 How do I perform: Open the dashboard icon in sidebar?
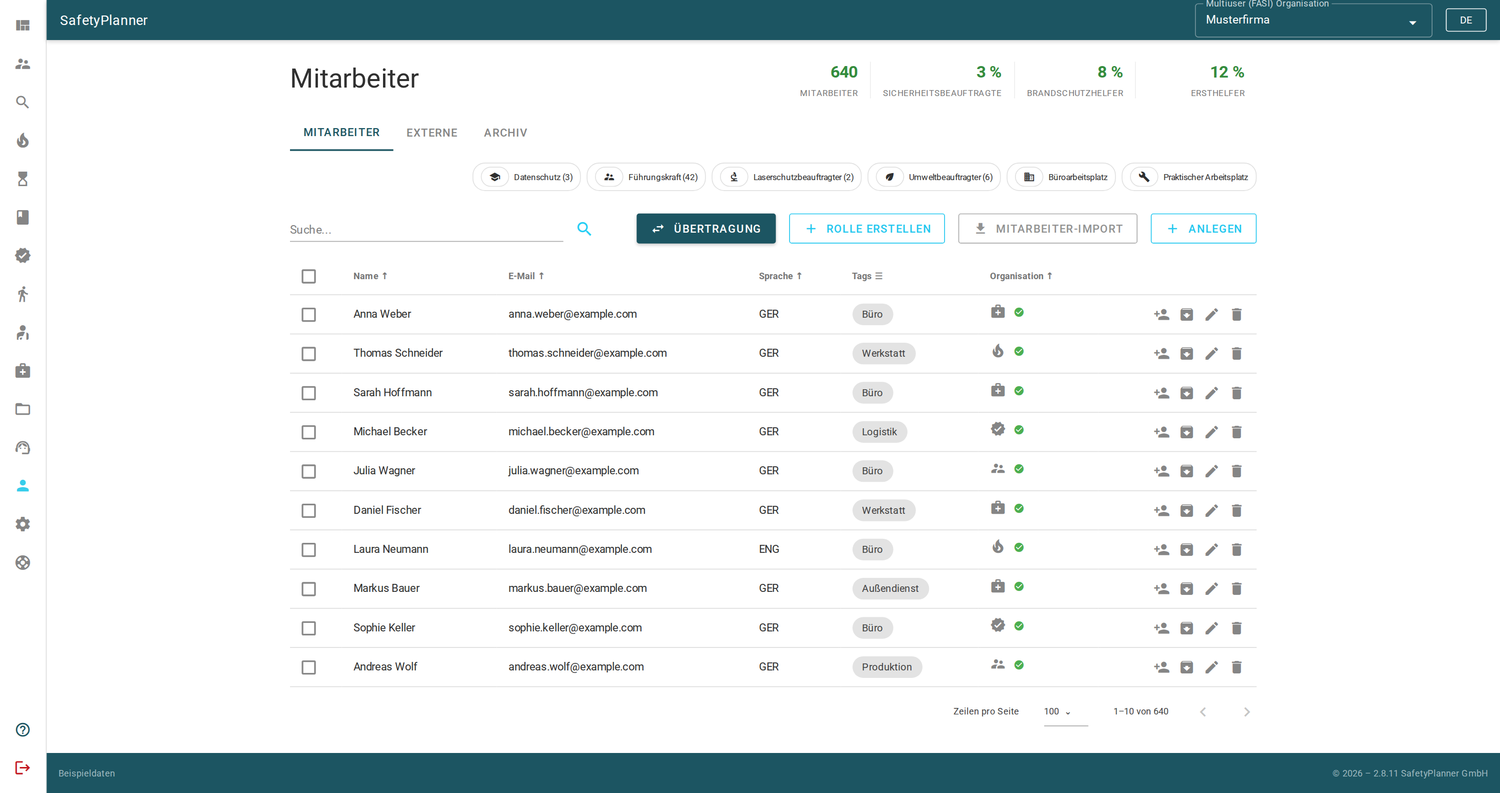coord(23,25)
